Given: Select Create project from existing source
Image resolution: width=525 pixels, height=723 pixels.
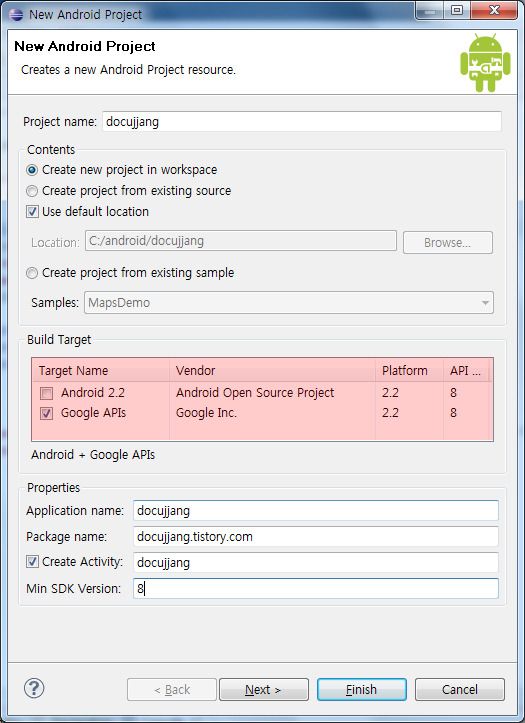Looking at the screenshot, I should 32,191.
